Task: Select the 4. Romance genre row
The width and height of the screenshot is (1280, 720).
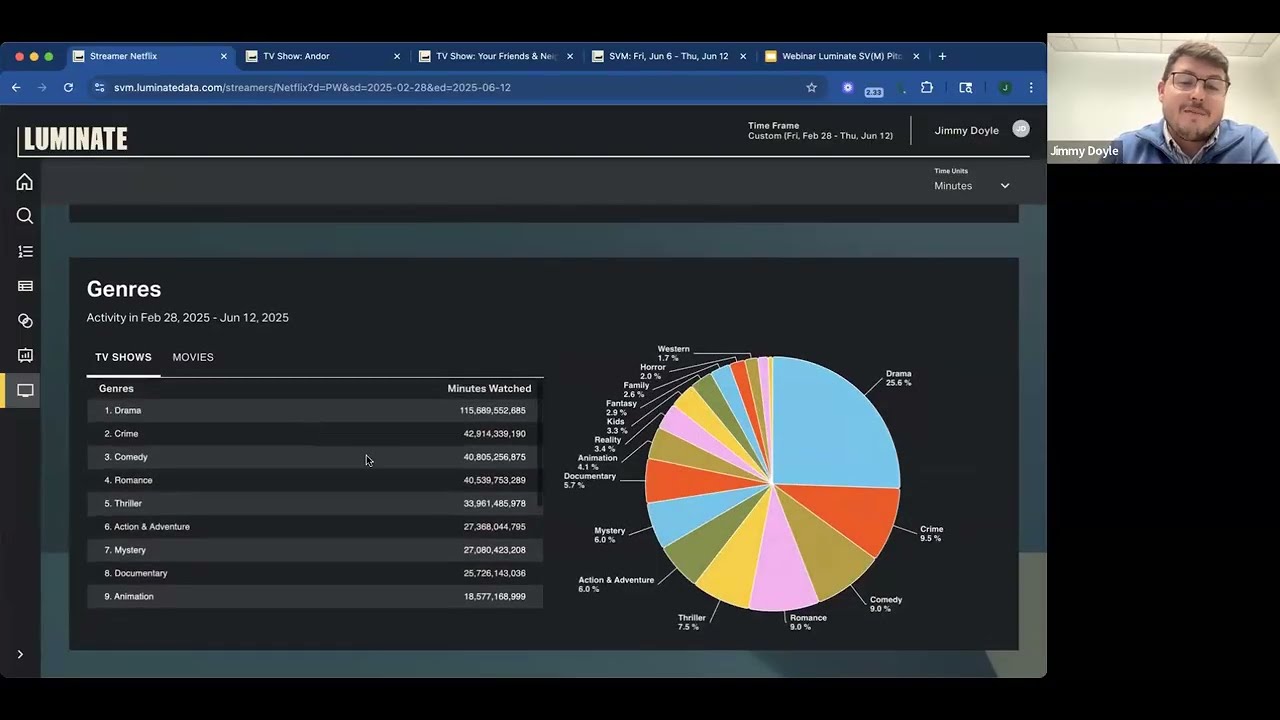Action: [x=315, y=480]
